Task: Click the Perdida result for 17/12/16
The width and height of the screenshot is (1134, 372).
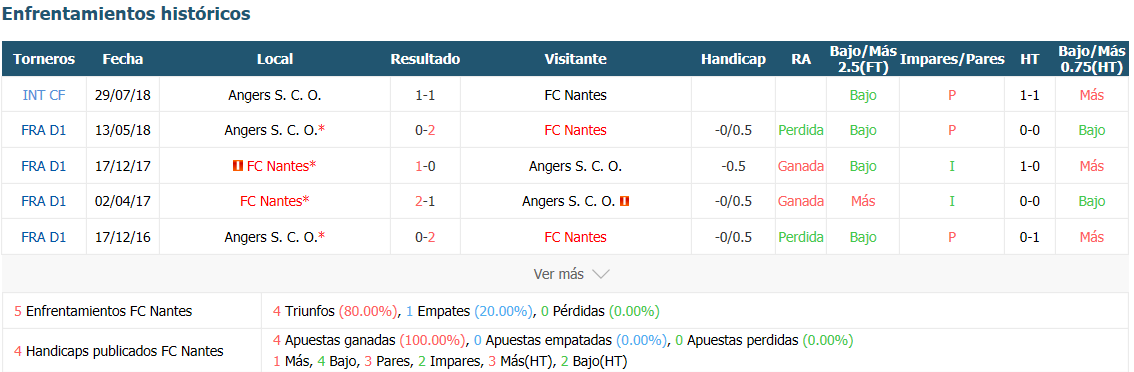Action: 801,237
